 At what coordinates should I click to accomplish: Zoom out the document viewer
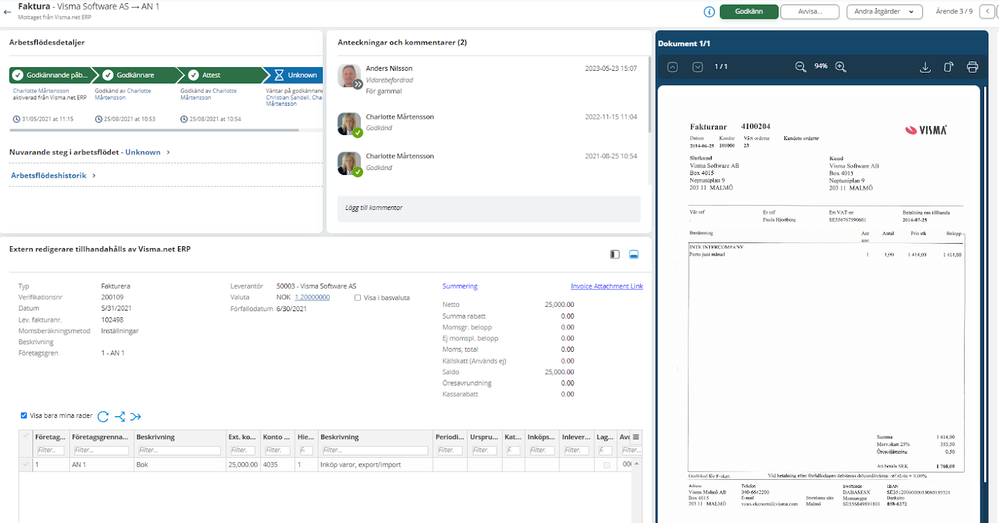tap(800, 67)
